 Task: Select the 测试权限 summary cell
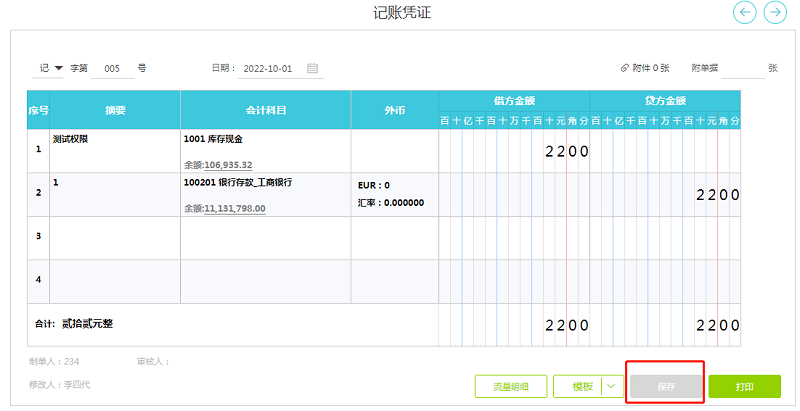pyautogui.click(x=115, y=150)
